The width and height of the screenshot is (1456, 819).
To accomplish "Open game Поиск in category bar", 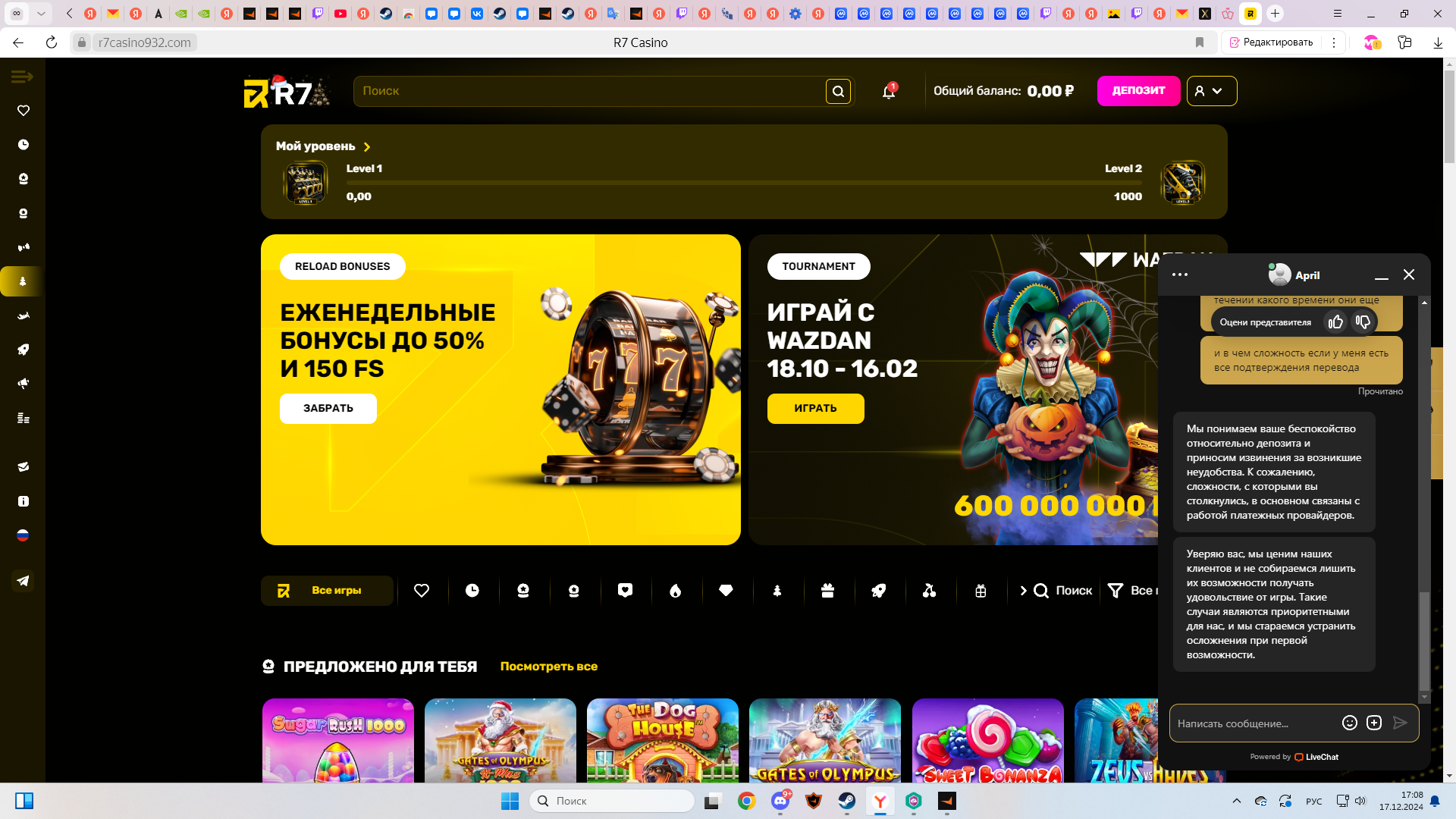I will 1063,591.
